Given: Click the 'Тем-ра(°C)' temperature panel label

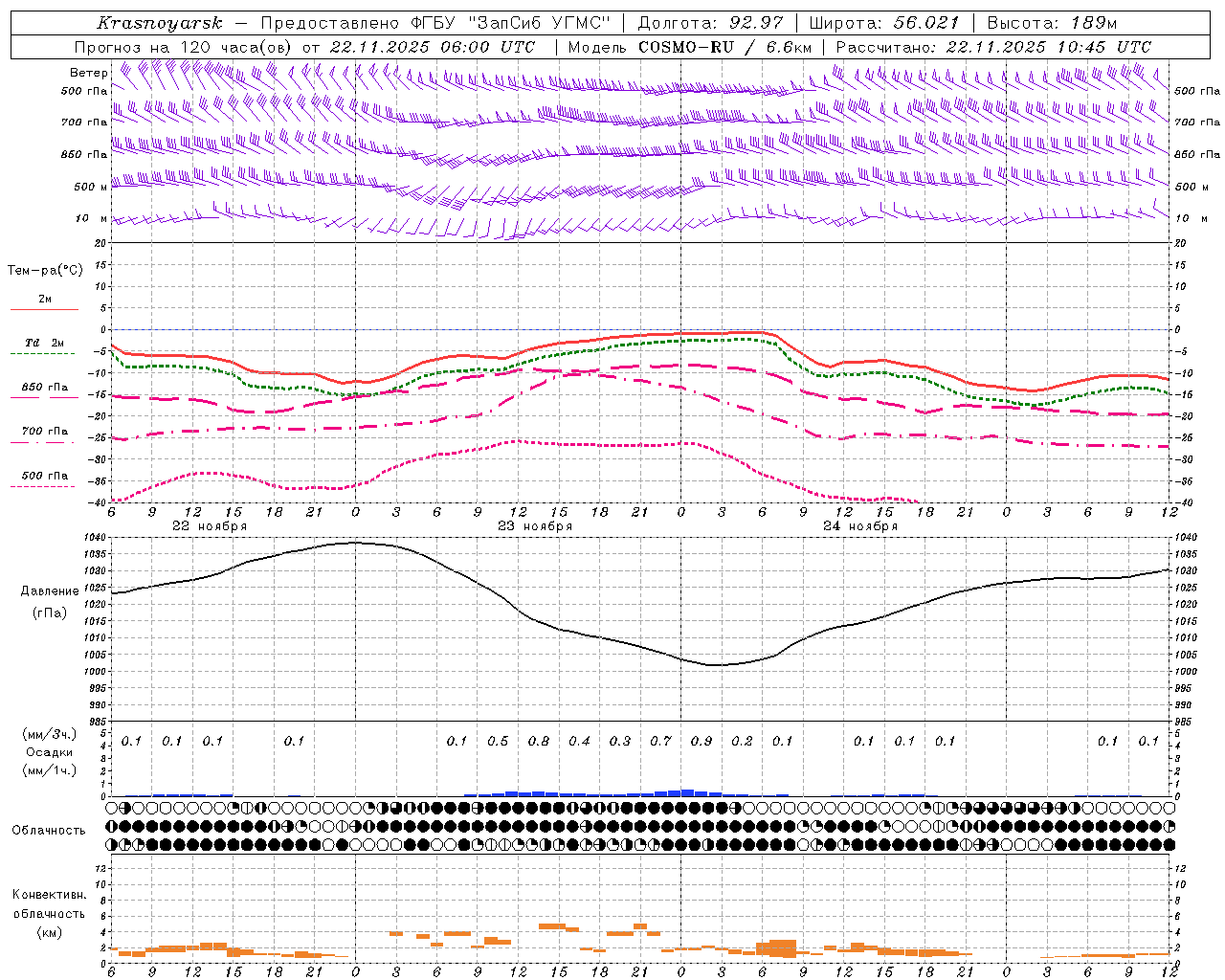Looking at the screenshot, I should pyautogui.click(x=45, y=271).
